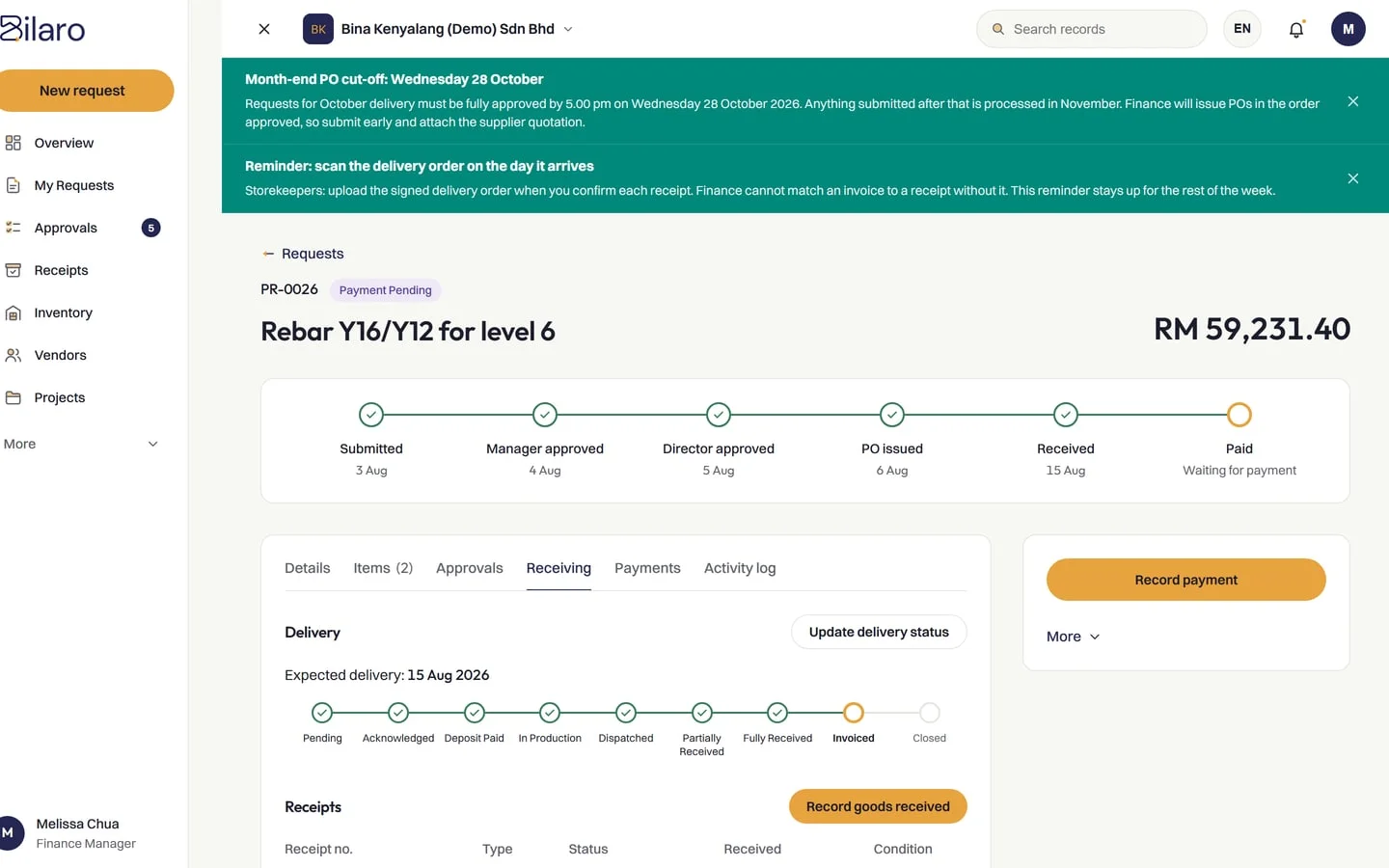Click the Receipts icon in sidebar

click(x=14, y=270)
